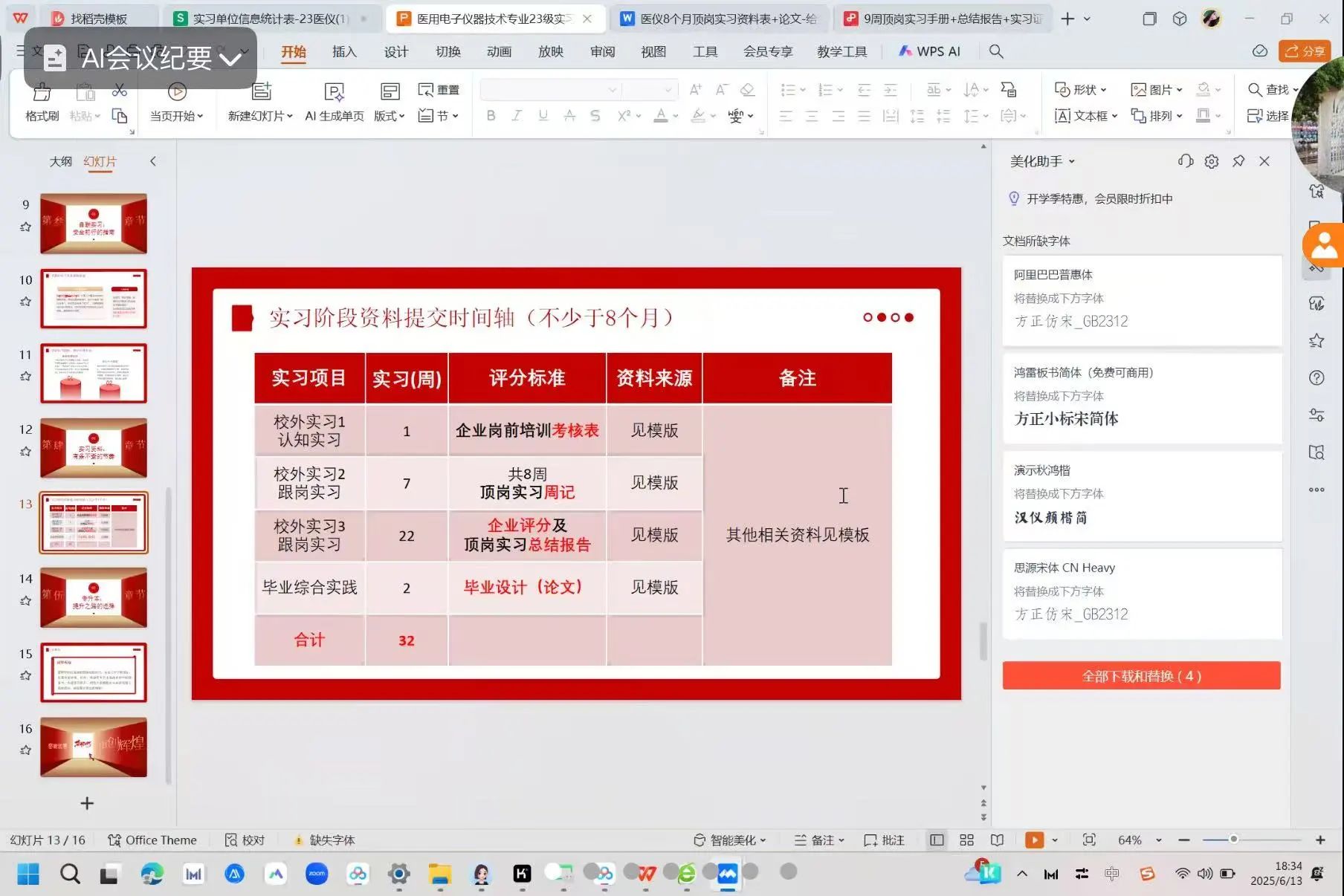
Task: Open the 64% zoom level dropdown
Action: 1158,840
